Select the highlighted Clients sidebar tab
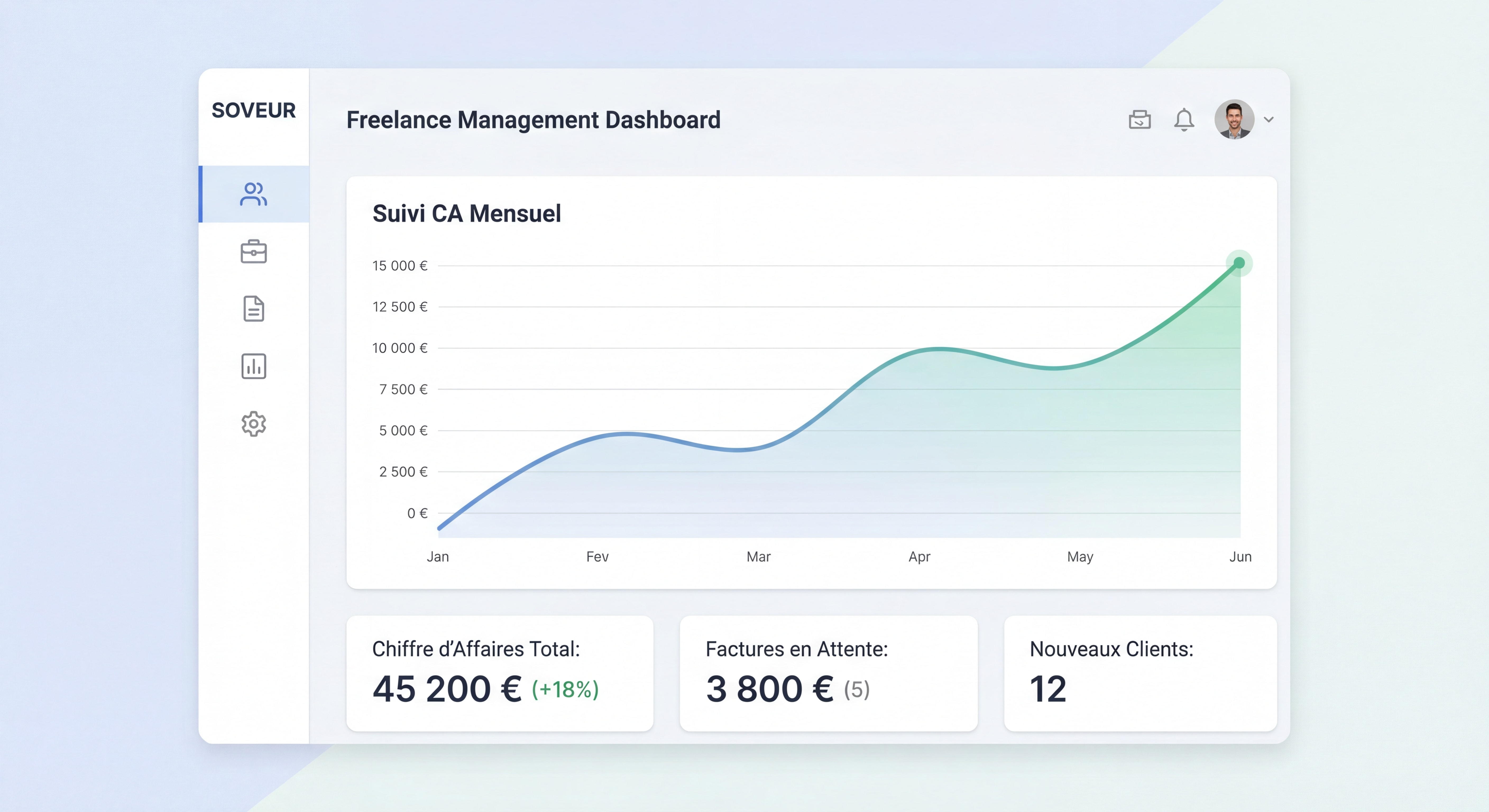1489x812 pixels. (253, 194)
